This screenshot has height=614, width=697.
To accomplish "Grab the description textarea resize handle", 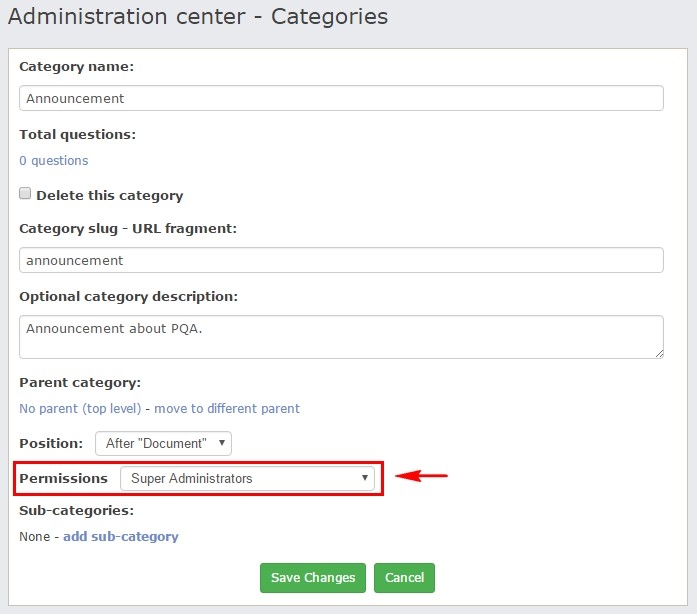I will coord(659,353).
